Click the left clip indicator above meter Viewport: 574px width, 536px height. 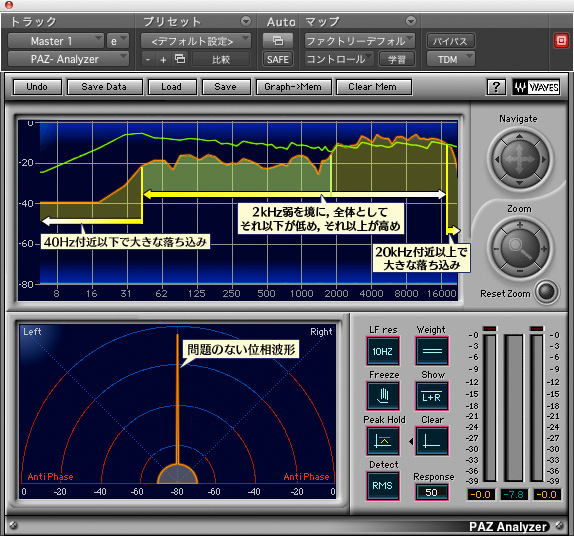[x=490, y=328]
